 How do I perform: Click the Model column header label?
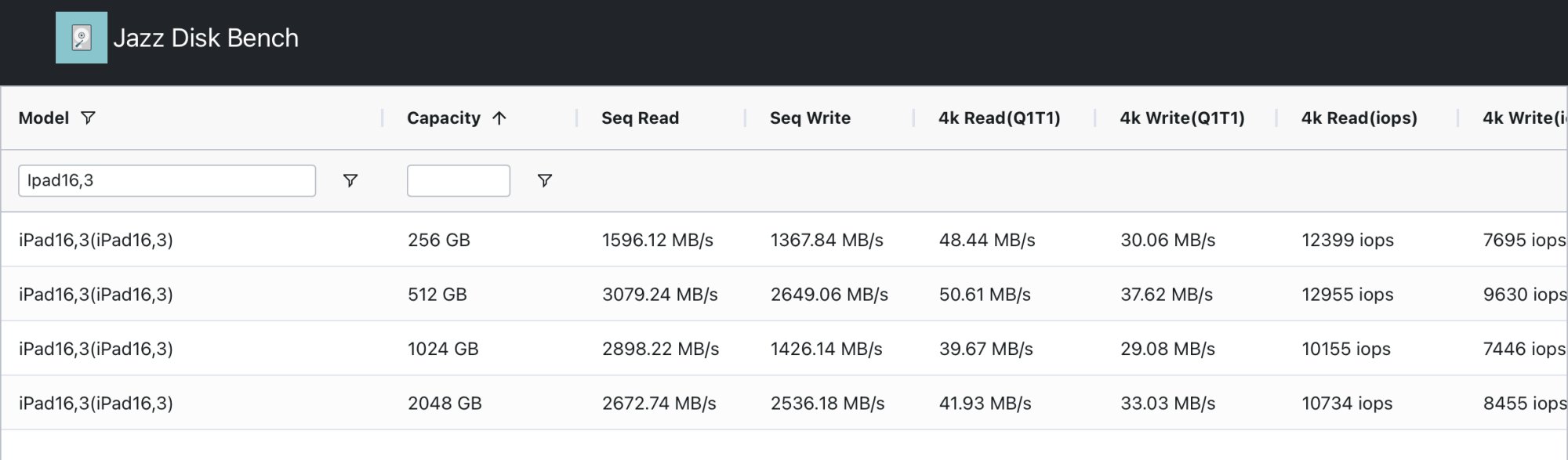44,118
